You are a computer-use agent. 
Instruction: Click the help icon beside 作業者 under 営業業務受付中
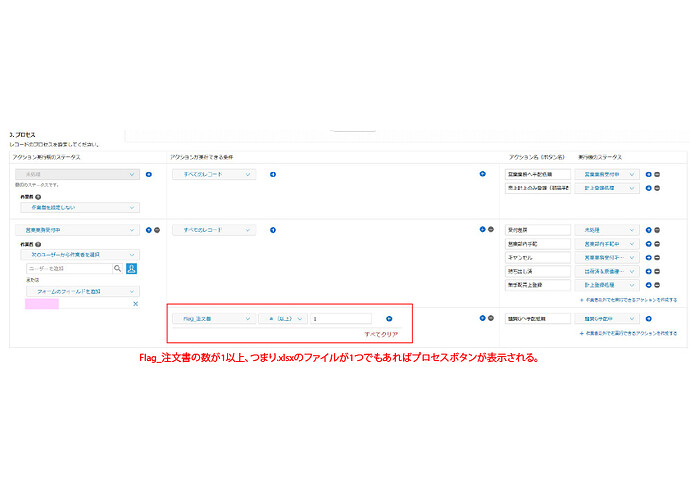click(x=38, y=243)
